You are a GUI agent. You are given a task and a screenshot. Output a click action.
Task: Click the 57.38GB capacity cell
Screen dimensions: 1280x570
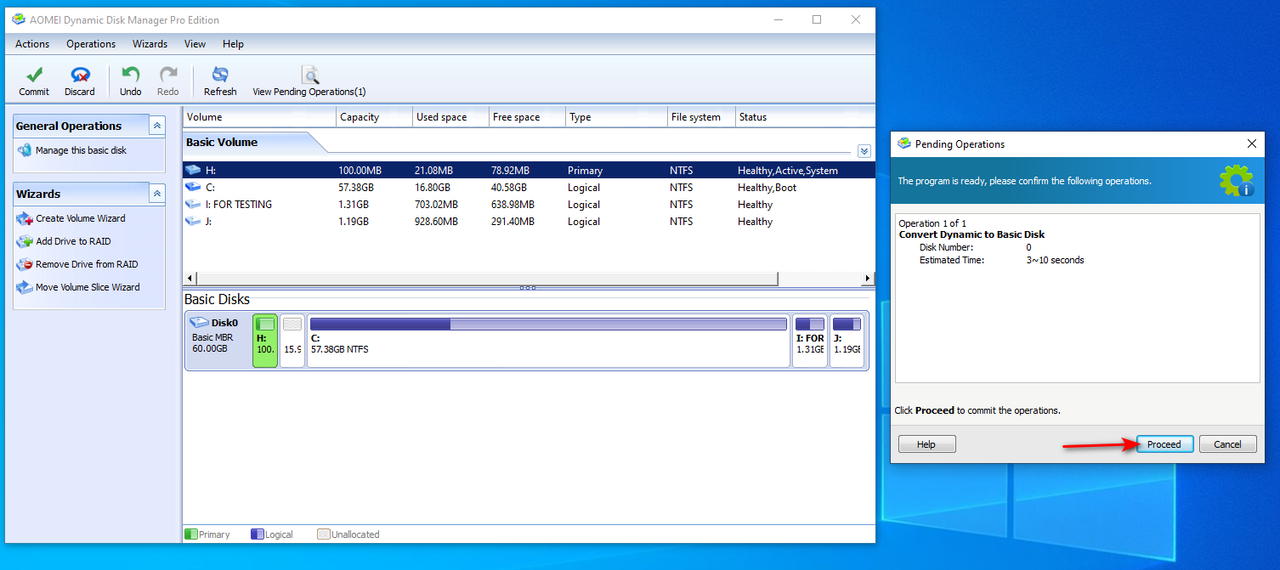356,187
